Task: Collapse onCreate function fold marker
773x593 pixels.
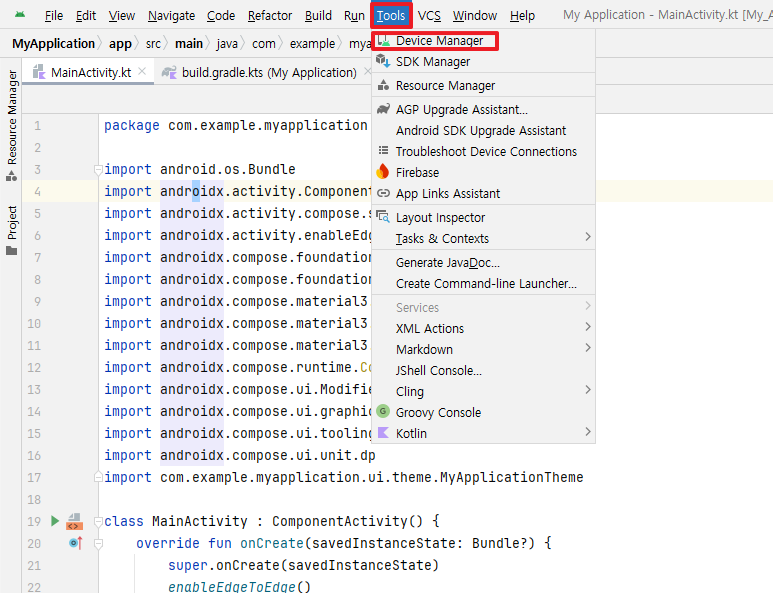Action: click(98, 544)
